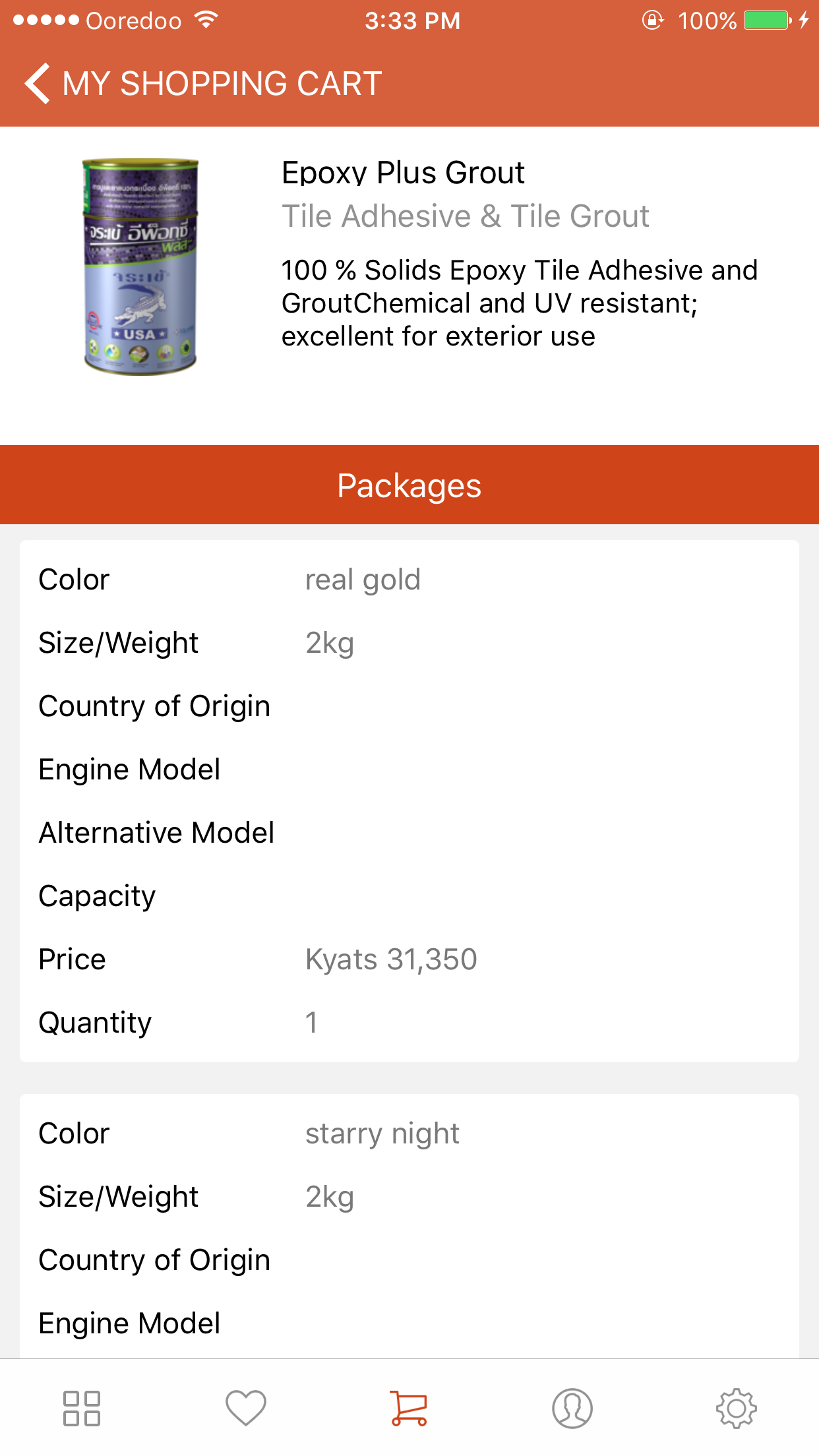Select the Kyats 31,350 price value
Viewport: 819px width, 1456px height.
[391, 959]
